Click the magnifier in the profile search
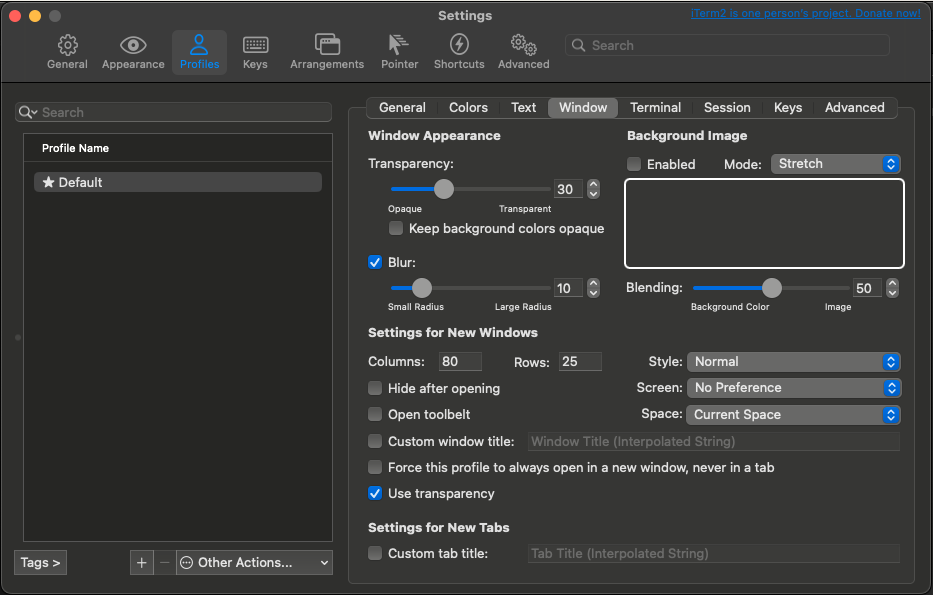The width and height of the screenshot is (933, 595). [x=27, y=112]
